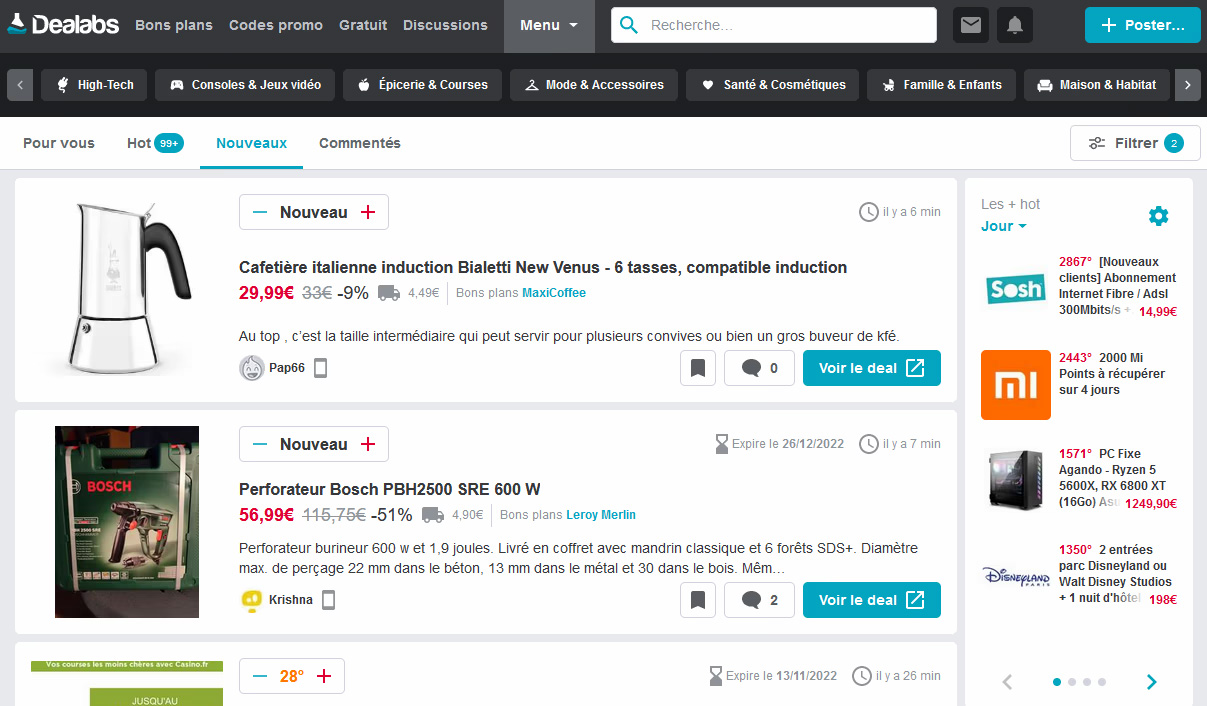
Task: Select the second carousel pagination dot
Action: click(1072, 682)
